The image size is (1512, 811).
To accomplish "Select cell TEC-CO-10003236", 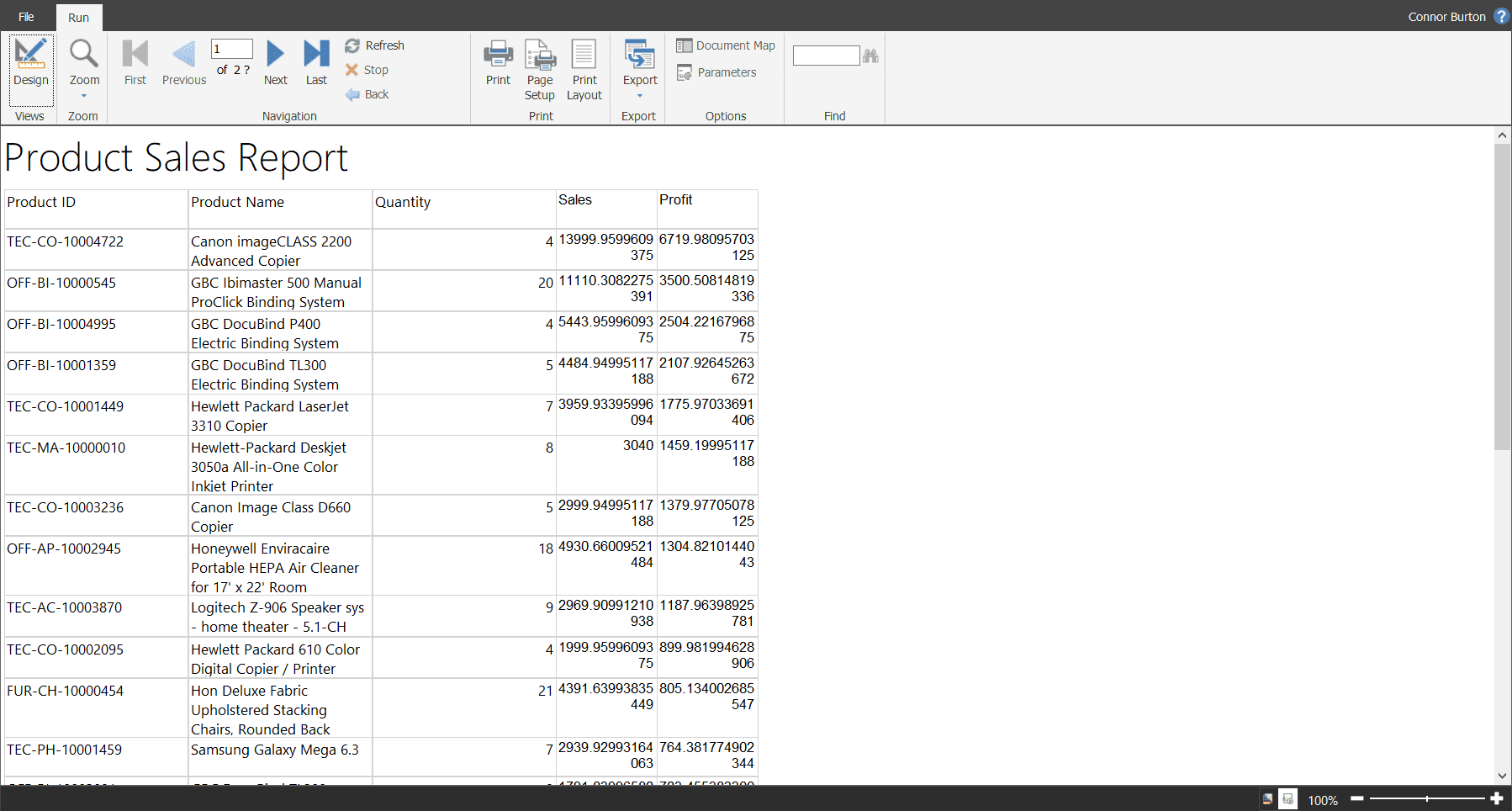I will pyautogui.click(x=96, y=516).
